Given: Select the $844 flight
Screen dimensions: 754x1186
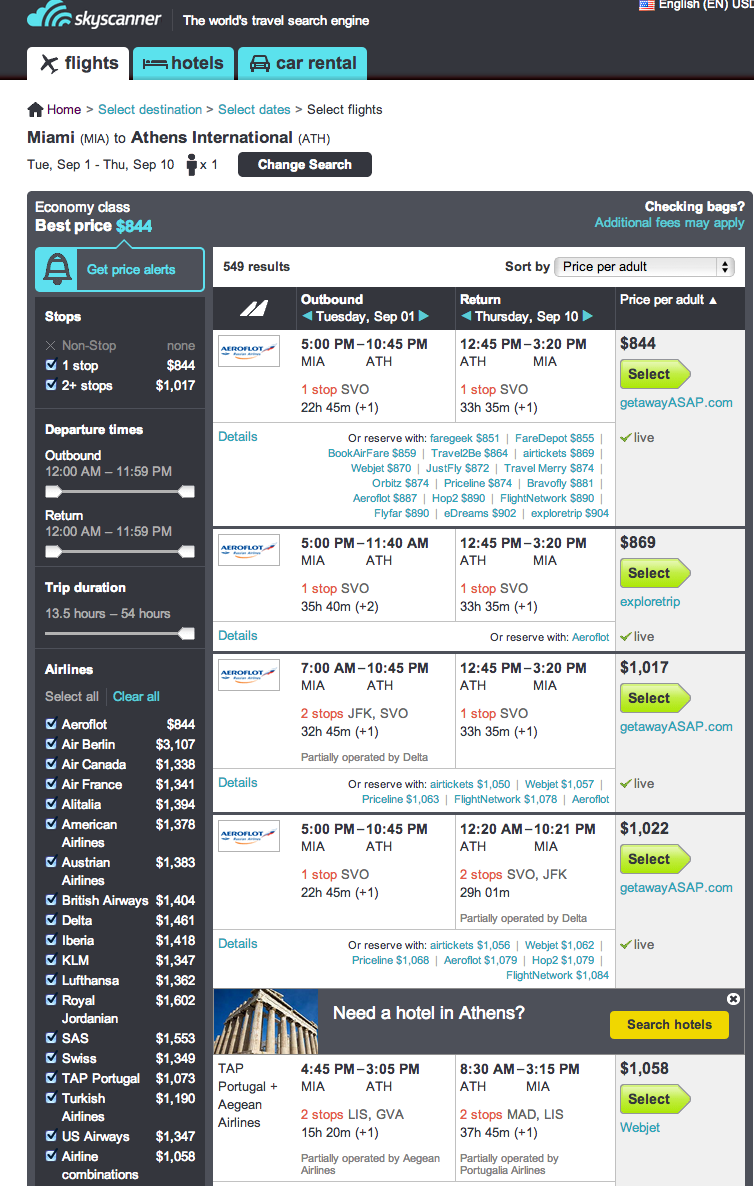Looking at the screenshot, I should pos(654,374).
